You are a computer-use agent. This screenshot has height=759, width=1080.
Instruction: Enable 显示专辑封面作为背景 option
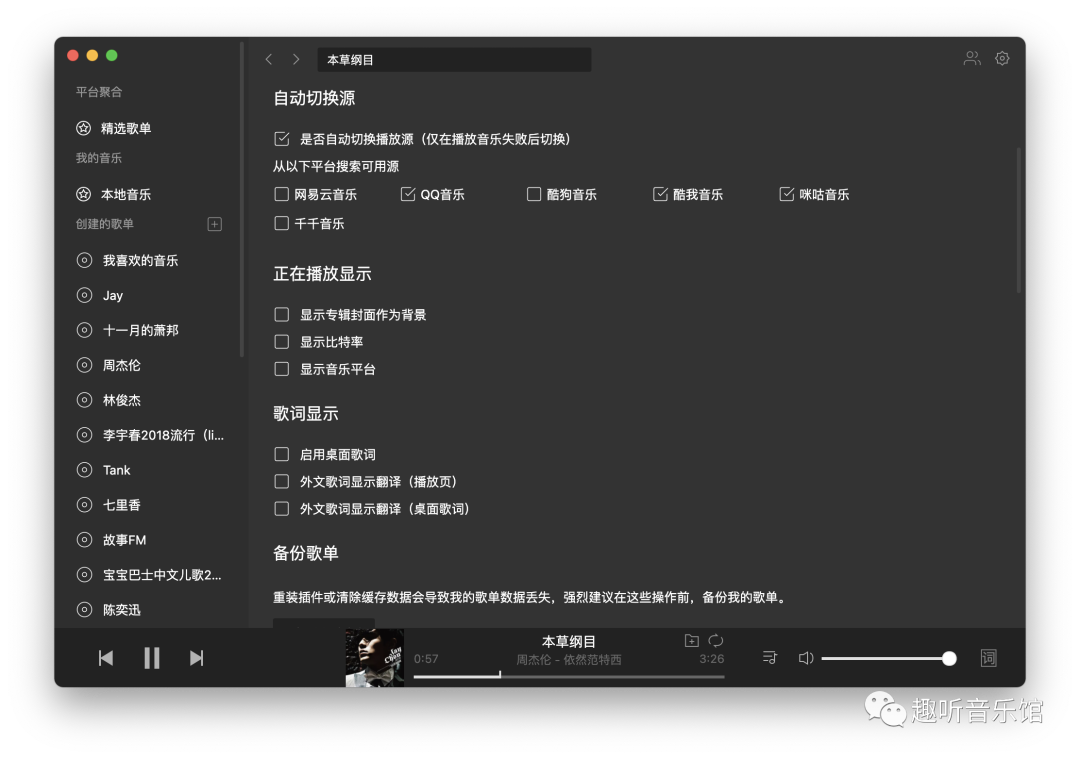[282, 315]
